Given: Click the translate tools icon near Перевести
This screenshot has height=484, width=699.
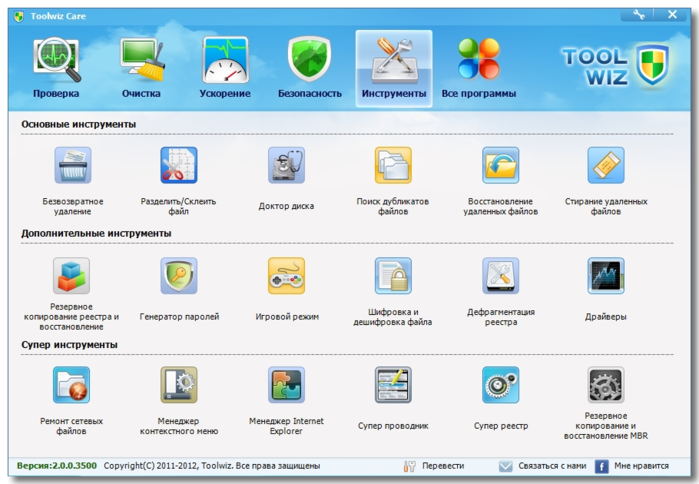Looking at the screenshot, I should [409, 467].
